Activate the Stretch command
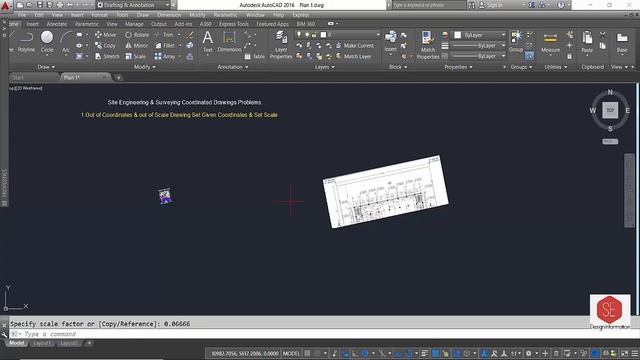 107,56
